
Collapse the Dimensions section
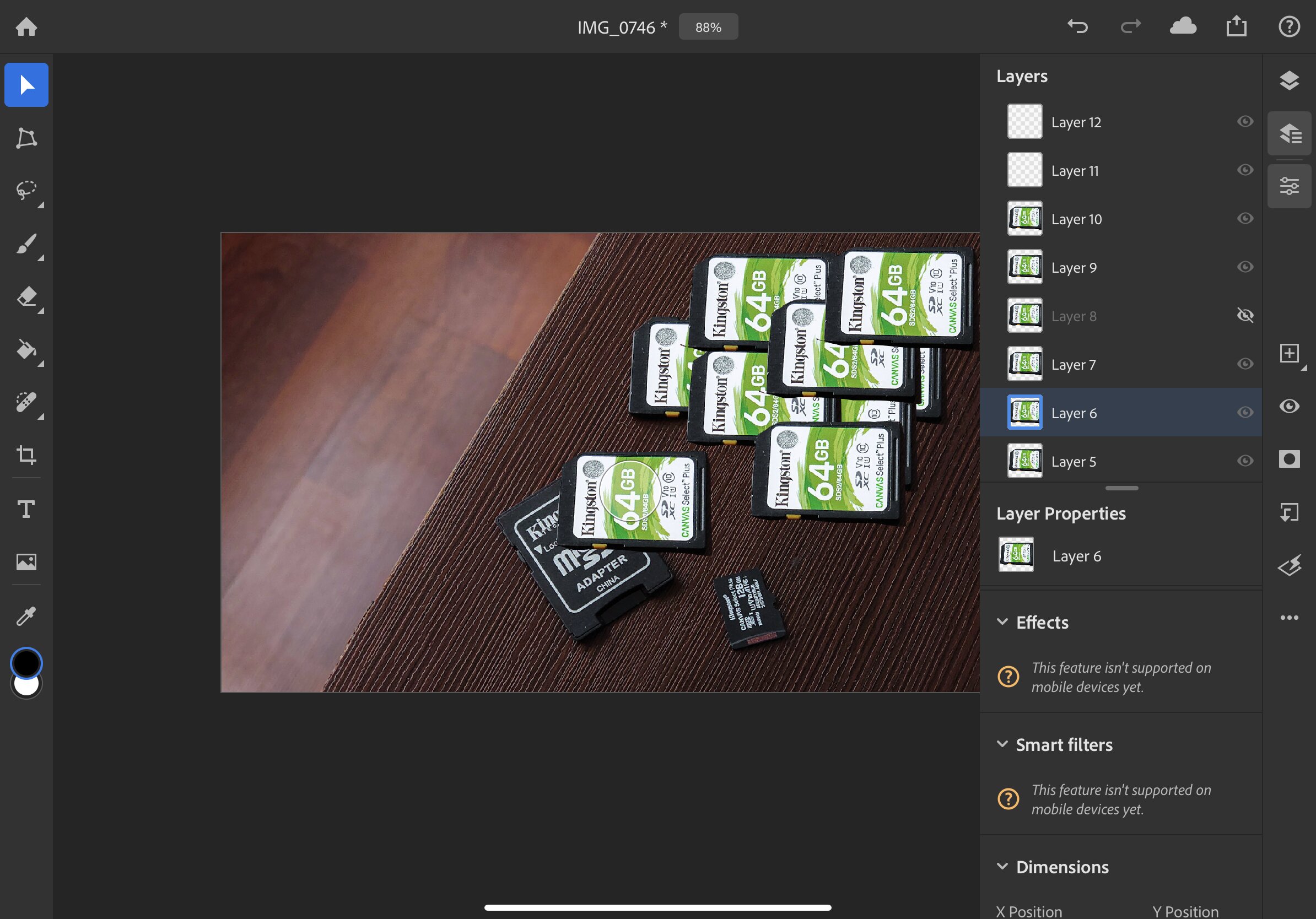click(x=1002, y=866)
